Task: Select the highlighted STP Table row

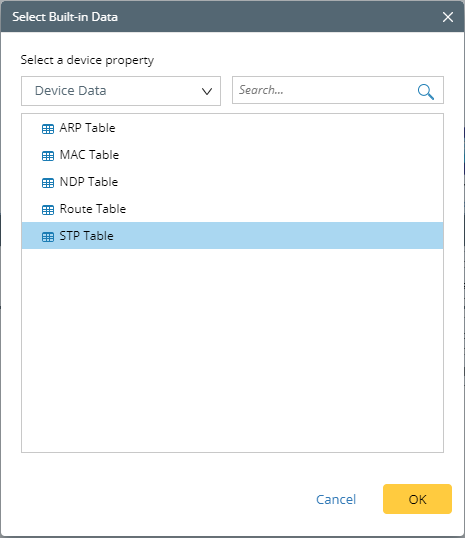Action: tap(232, 235)
